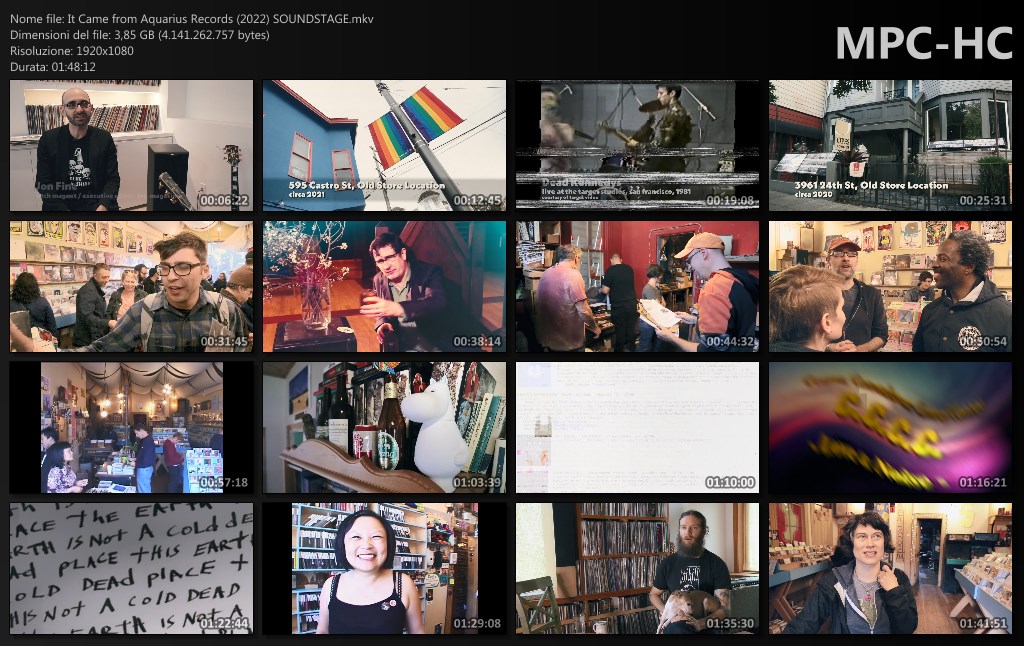Select the 24th St storefront thumbnail at 00:25:31
This screenshot has width=1024, height=646.
[x=890, y=145]
